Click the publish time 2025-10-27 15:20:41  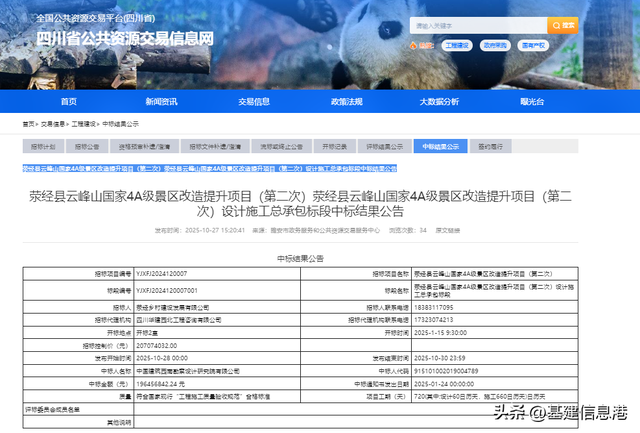(x=215, y=231)
